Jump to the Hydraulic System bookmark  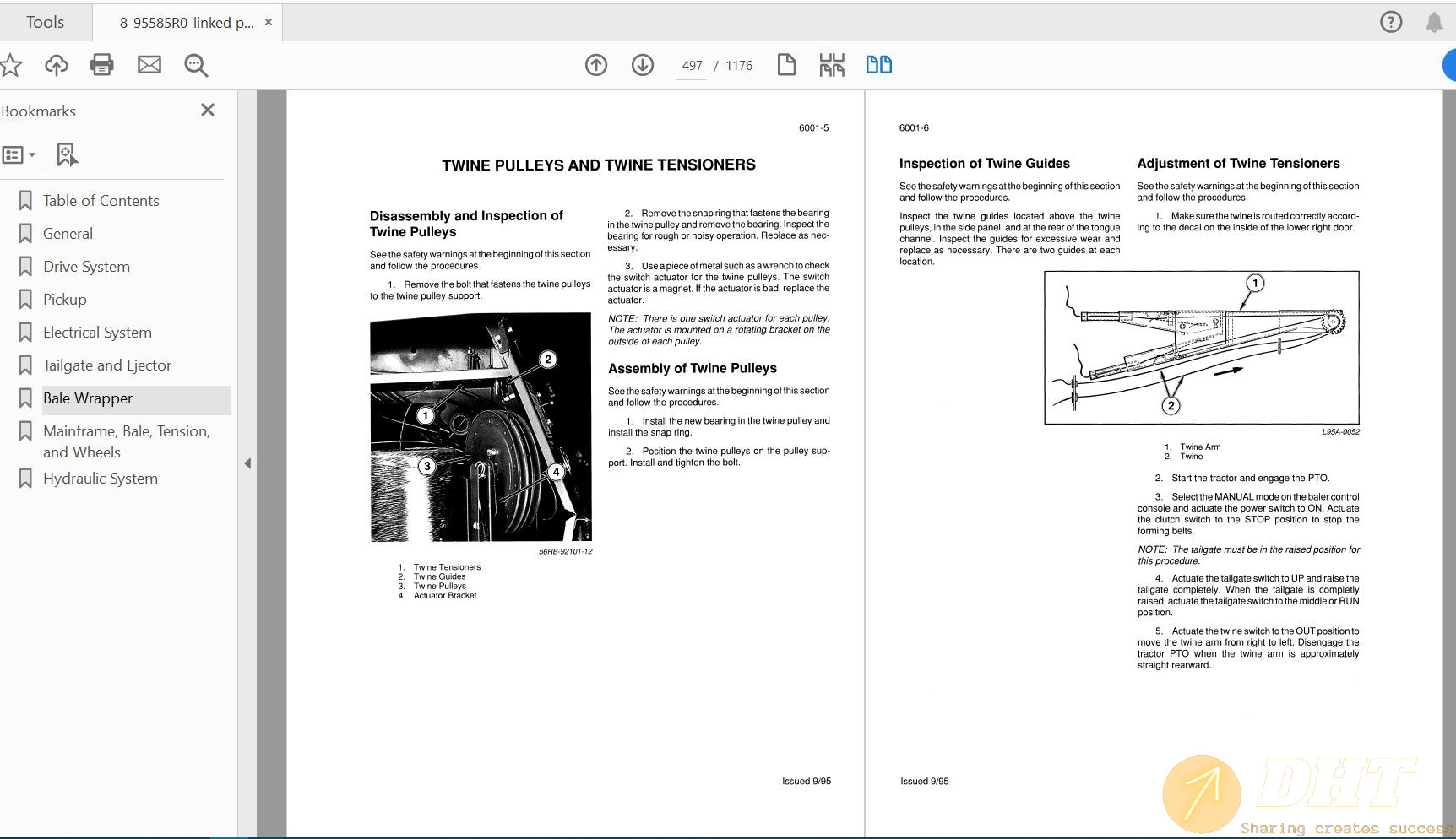point(100,479)
